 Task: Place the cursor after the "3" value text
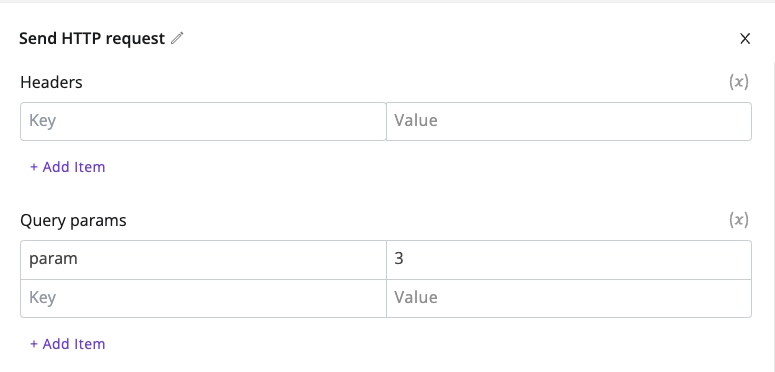(x=405, y=259)
